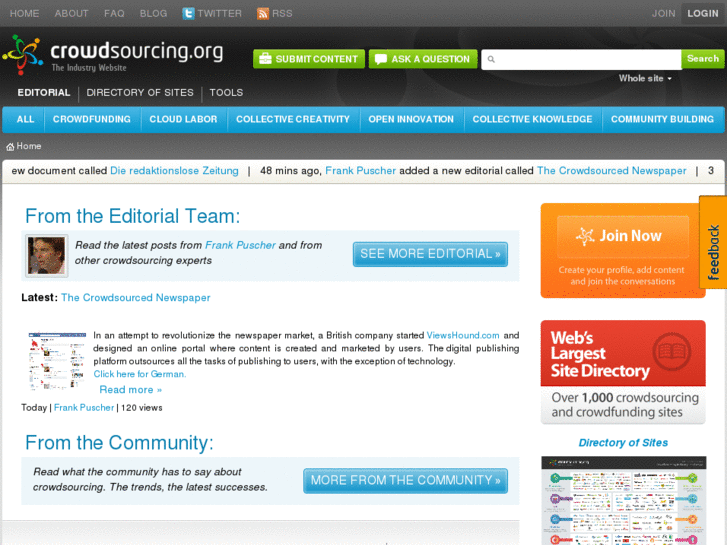Click MORE FROM THE COMMUNITY button
Screen dimensions: 727x545
[405, 481]
